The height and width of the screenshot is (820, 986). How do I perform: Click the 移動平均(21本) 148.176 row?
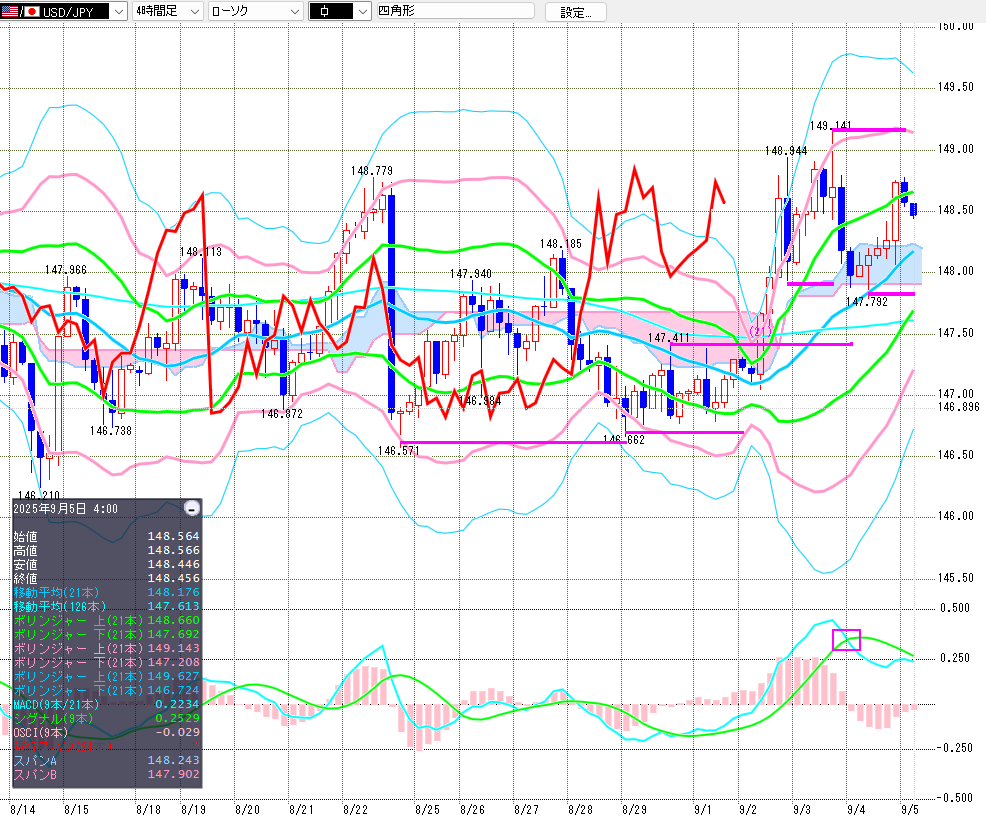tap(106, 592)
